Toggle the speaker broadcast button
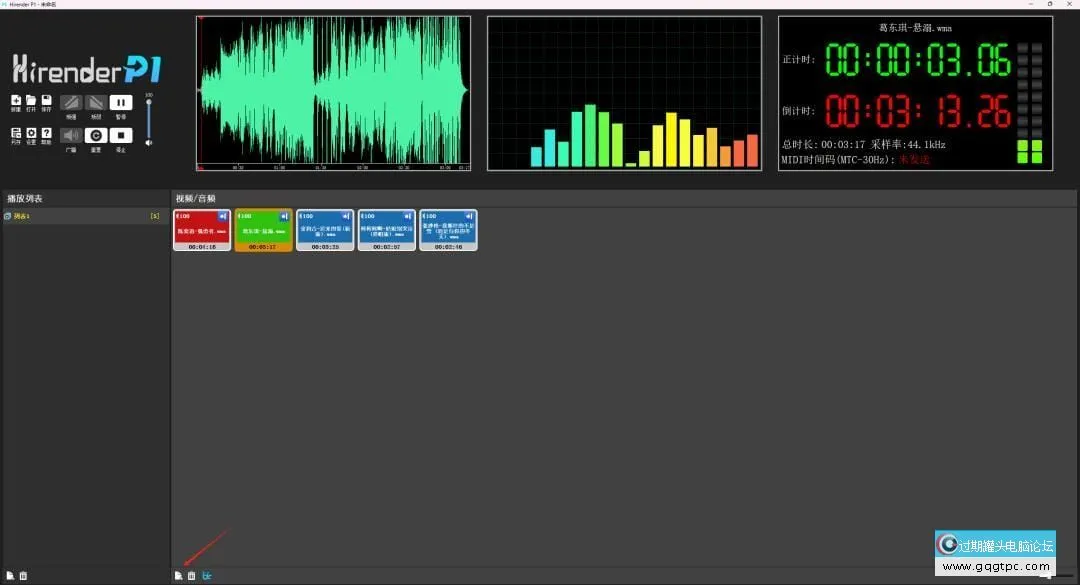Screen dimensions: 1080x585 (x=71, y=135)
